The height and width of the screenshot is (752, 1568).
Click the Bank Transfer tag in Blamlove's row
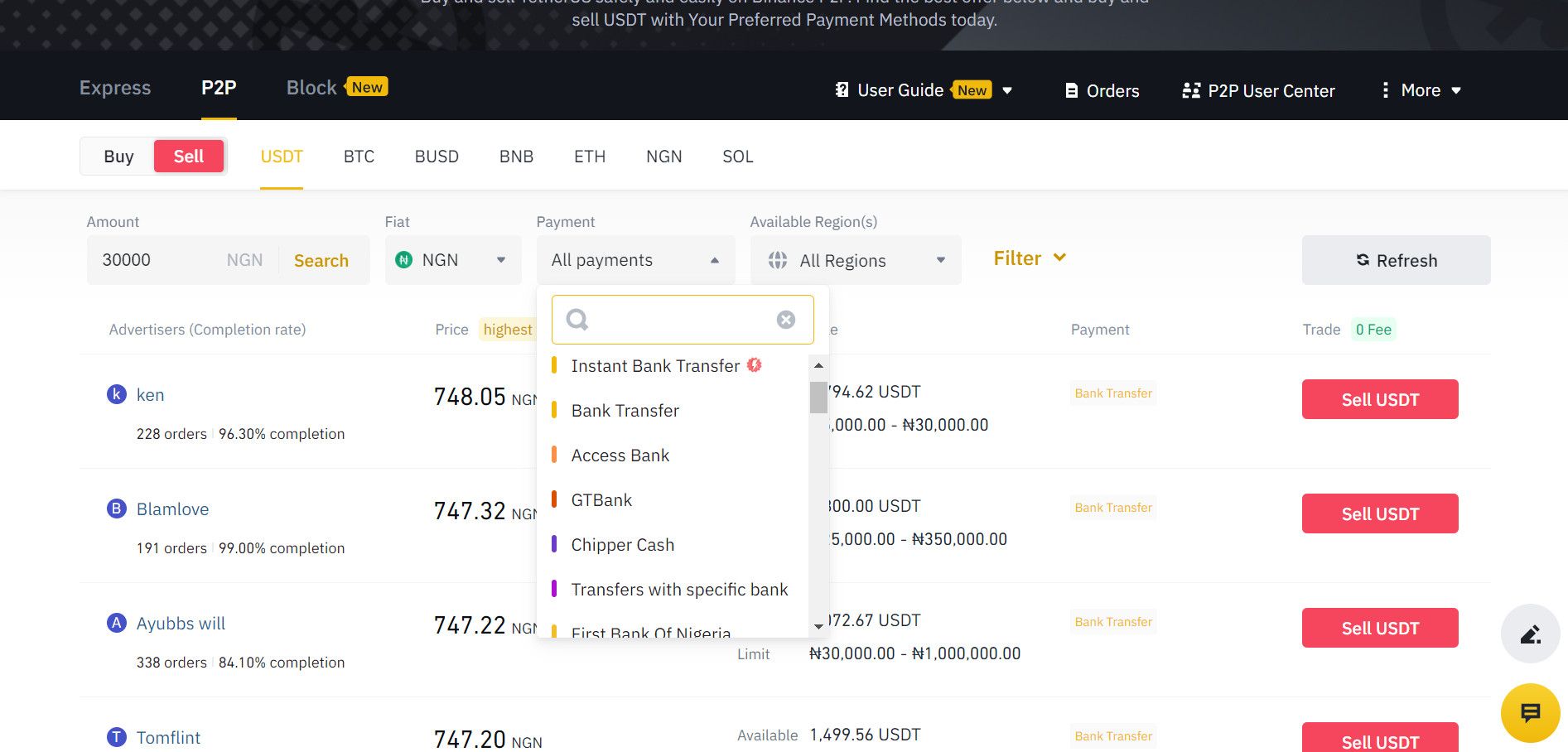[1113, 508]
